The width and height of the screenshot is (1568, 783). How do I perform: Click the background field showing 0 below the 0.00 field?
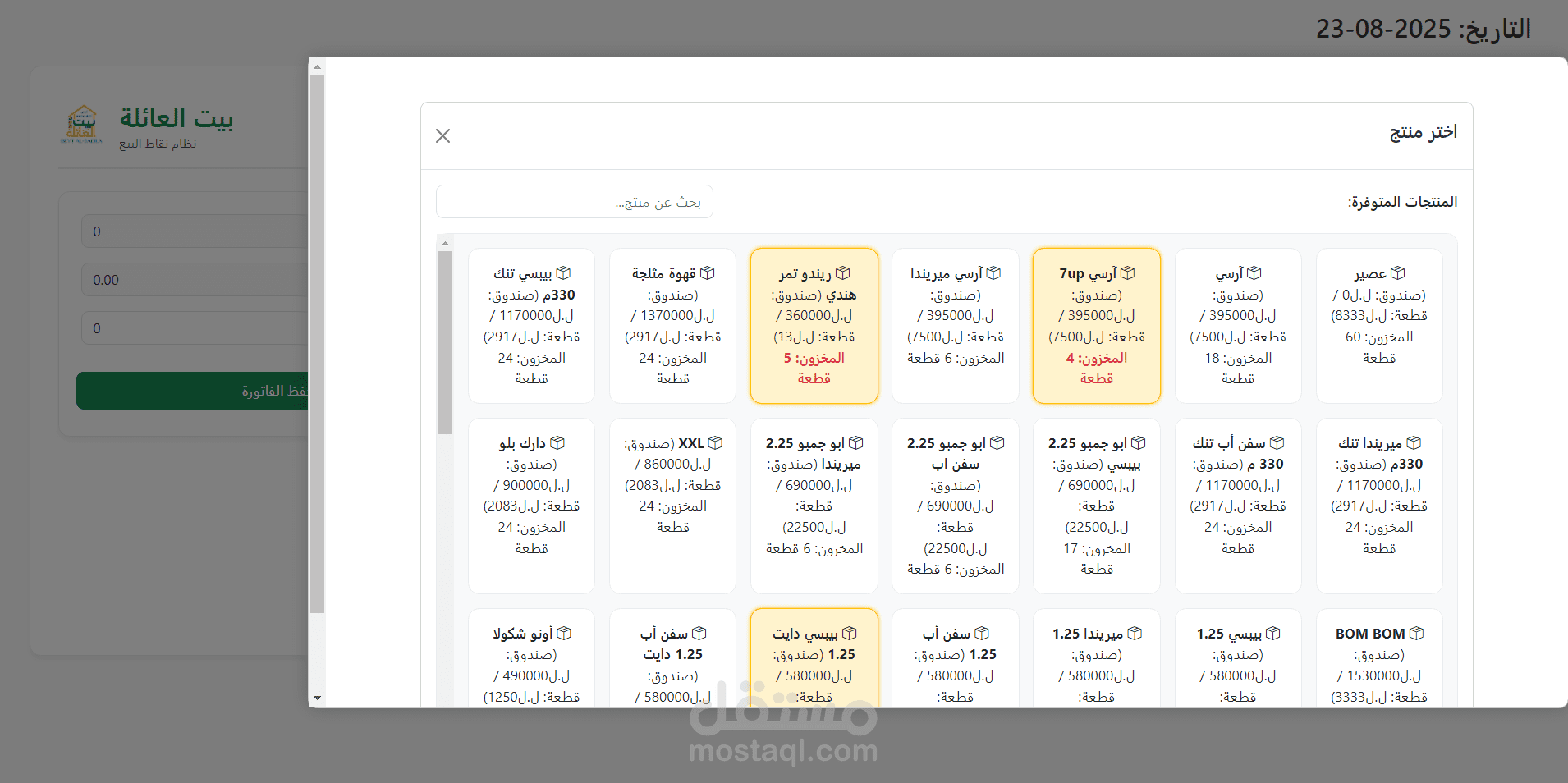195,328
